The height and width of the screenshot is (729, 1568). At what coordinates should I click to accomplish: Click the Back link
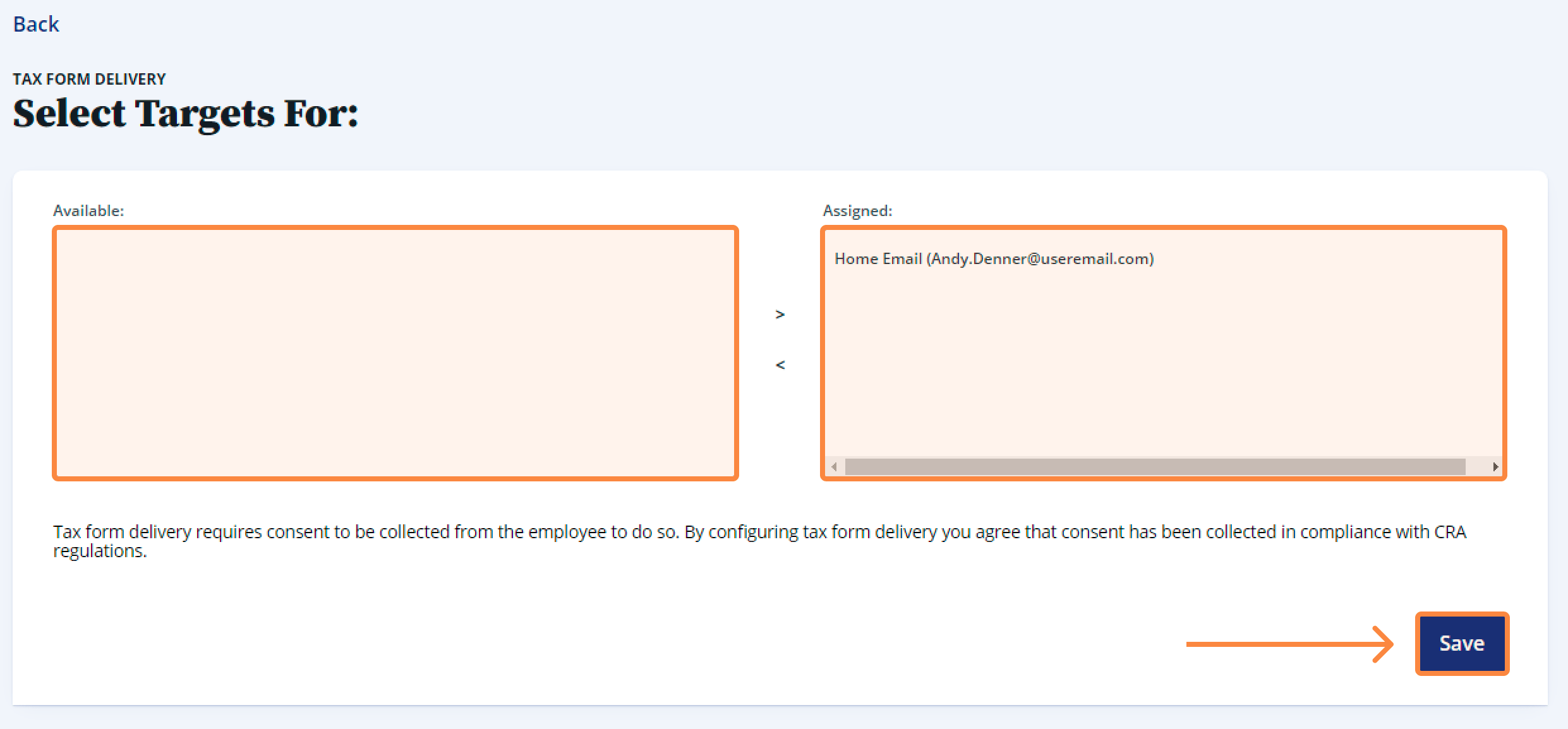[35, 23]
